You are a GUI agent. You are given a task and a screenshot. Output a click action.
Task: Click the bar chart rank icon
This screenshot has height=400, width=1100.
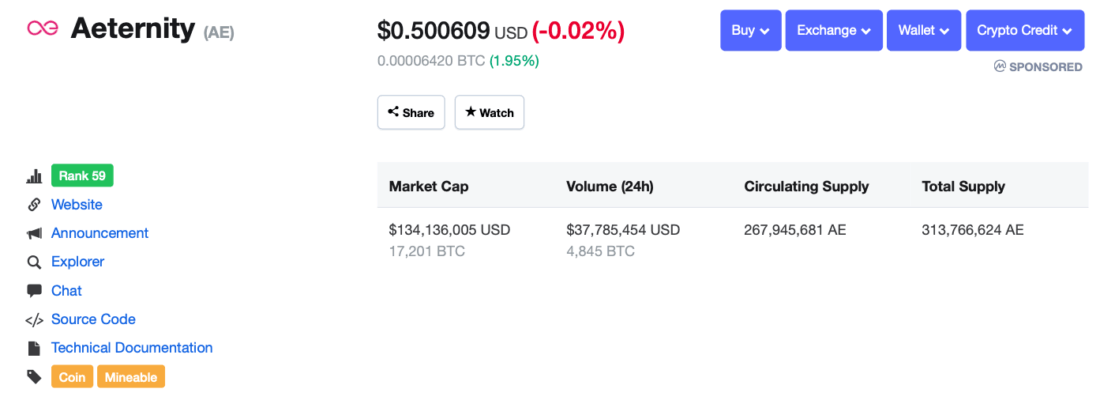pyautogui.click(x=34, y=176)
